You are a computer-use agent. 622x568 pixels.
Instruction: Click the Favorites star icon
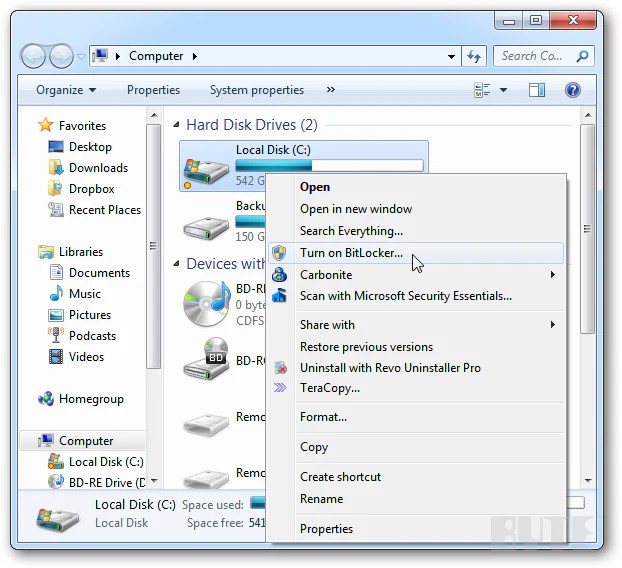(x=46, y=125)
